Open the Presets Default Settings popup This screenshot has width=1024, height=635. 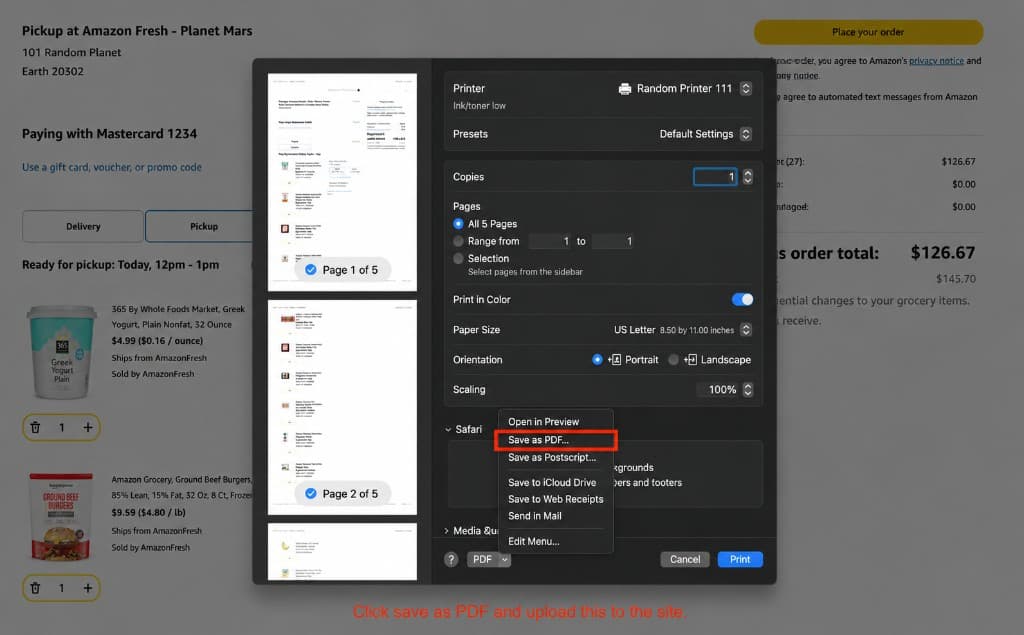coord(746,134)
